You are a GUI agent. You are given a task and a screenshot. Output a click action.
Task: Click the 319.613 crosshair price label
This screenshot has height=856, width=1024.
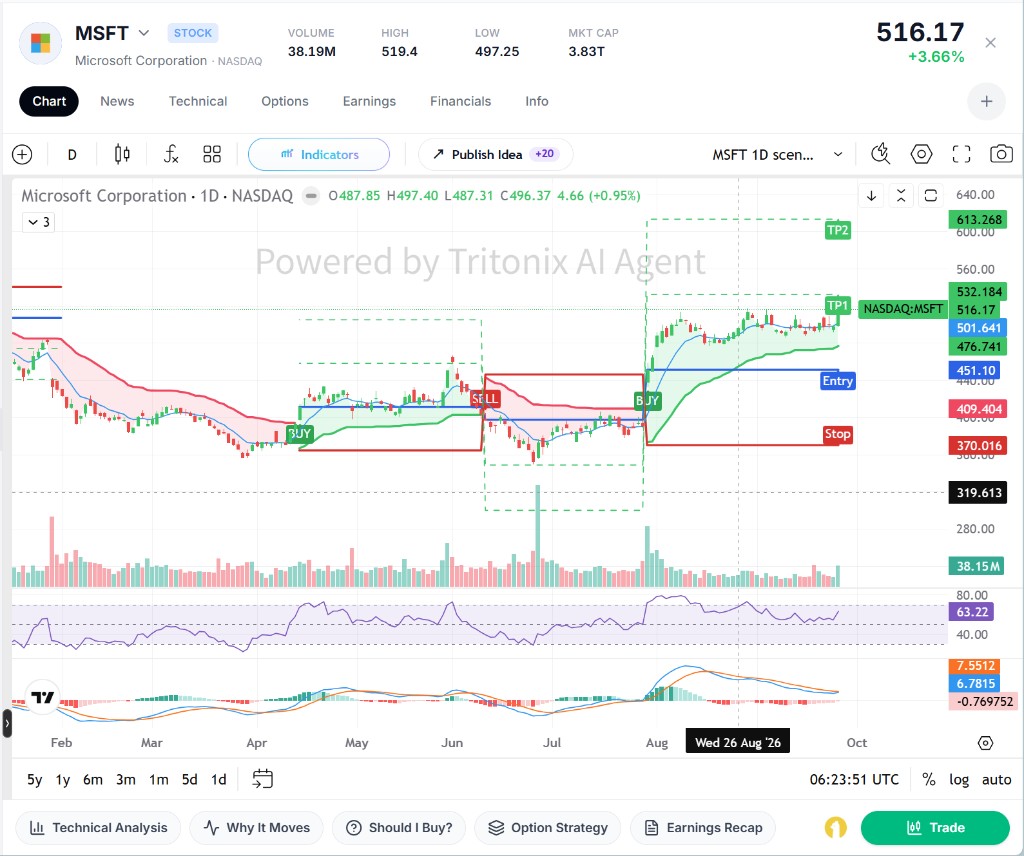[x=978, y=493]
